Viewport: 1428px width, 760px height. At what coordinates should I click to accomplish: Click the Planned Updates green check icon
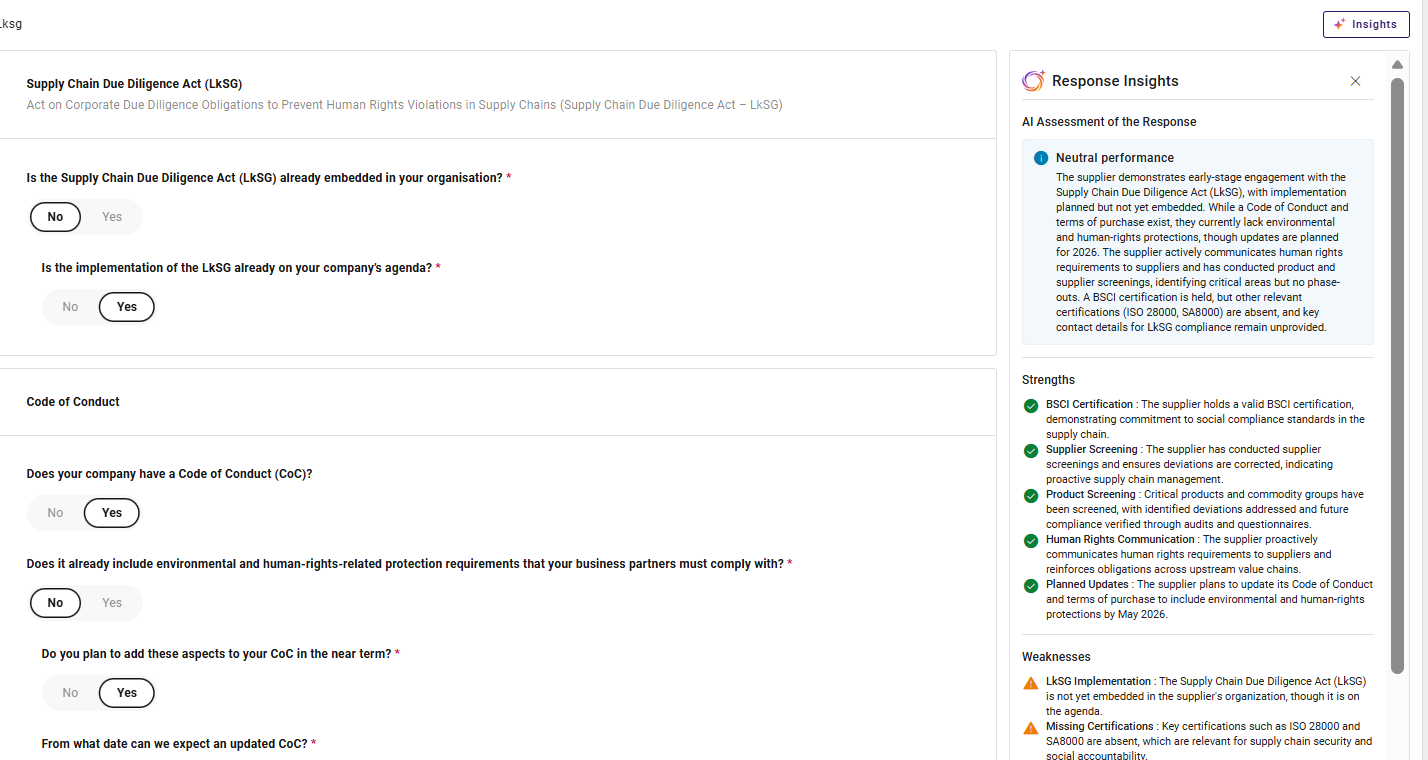[1031, 586]
